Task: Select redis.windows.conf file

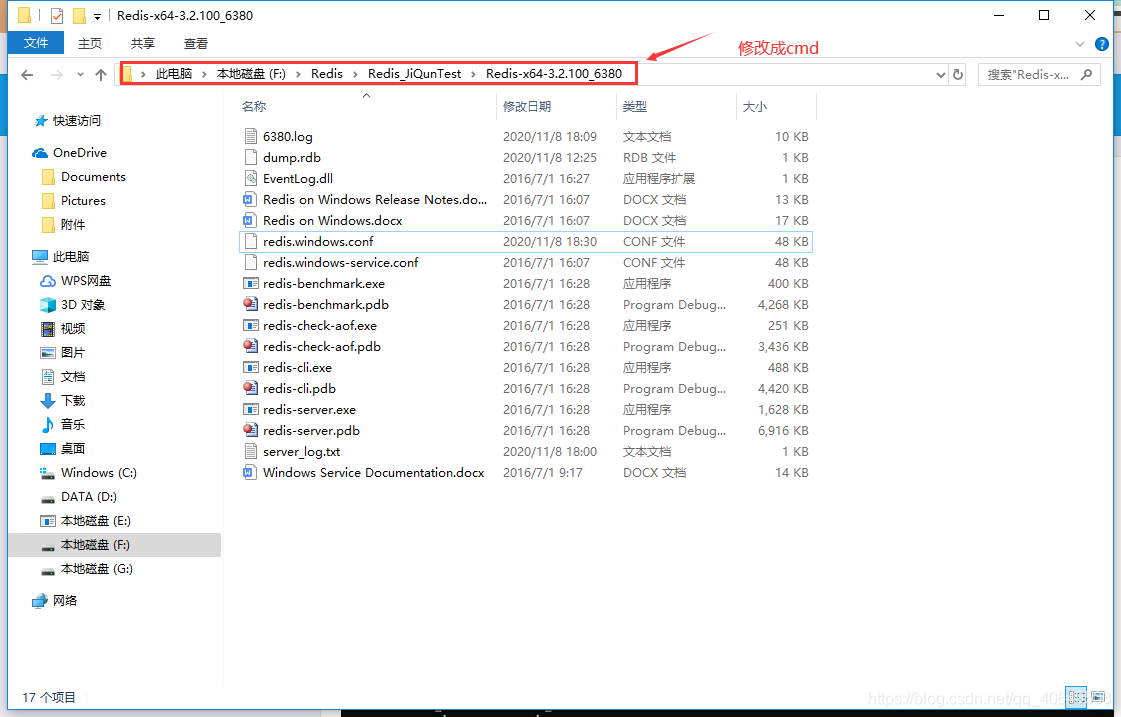Action: (318, 242)
